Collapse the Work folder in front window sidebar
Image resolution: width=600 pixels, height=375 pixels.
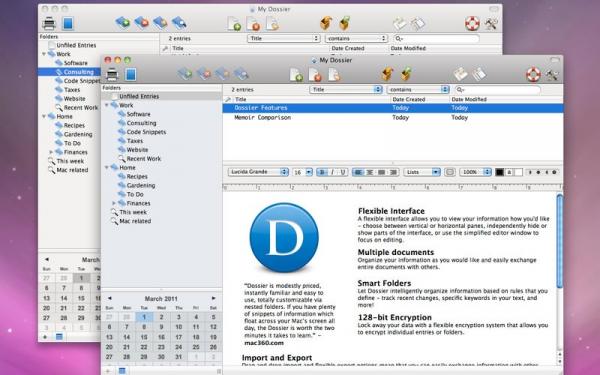107,105
